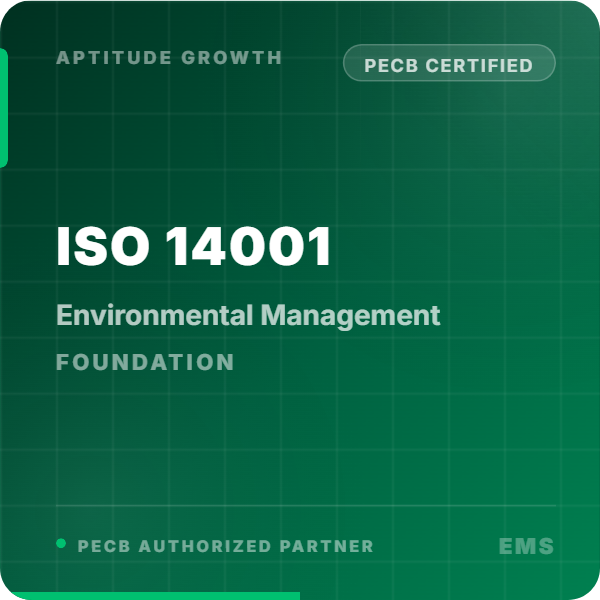
Task: Click the PECB CERTIFIED pill badge
Action: pyautogui.click(x=449, y=65)
